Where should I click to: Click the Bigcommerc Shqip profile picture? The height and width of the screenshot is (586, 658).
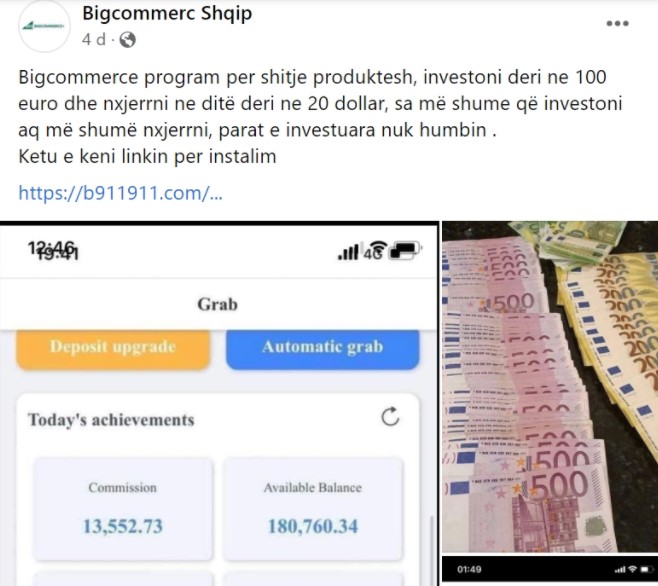[44, 26]
